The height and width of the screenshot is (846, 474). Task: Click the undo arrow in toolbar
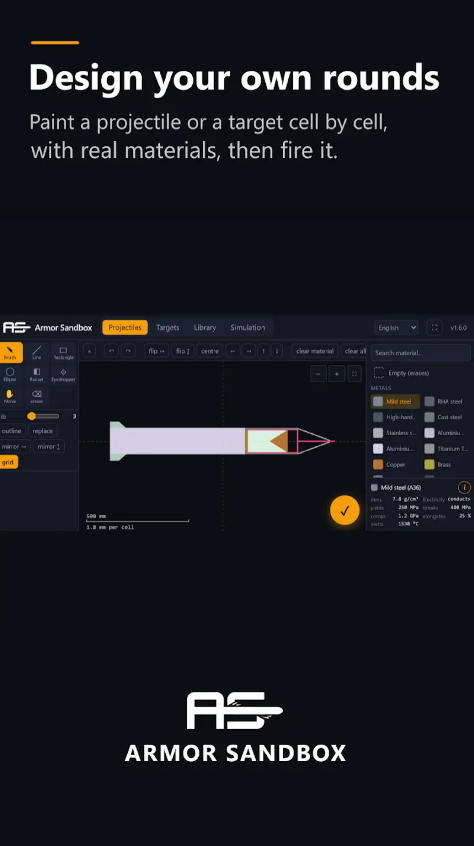pyautogui.click(x=111, y=351)
